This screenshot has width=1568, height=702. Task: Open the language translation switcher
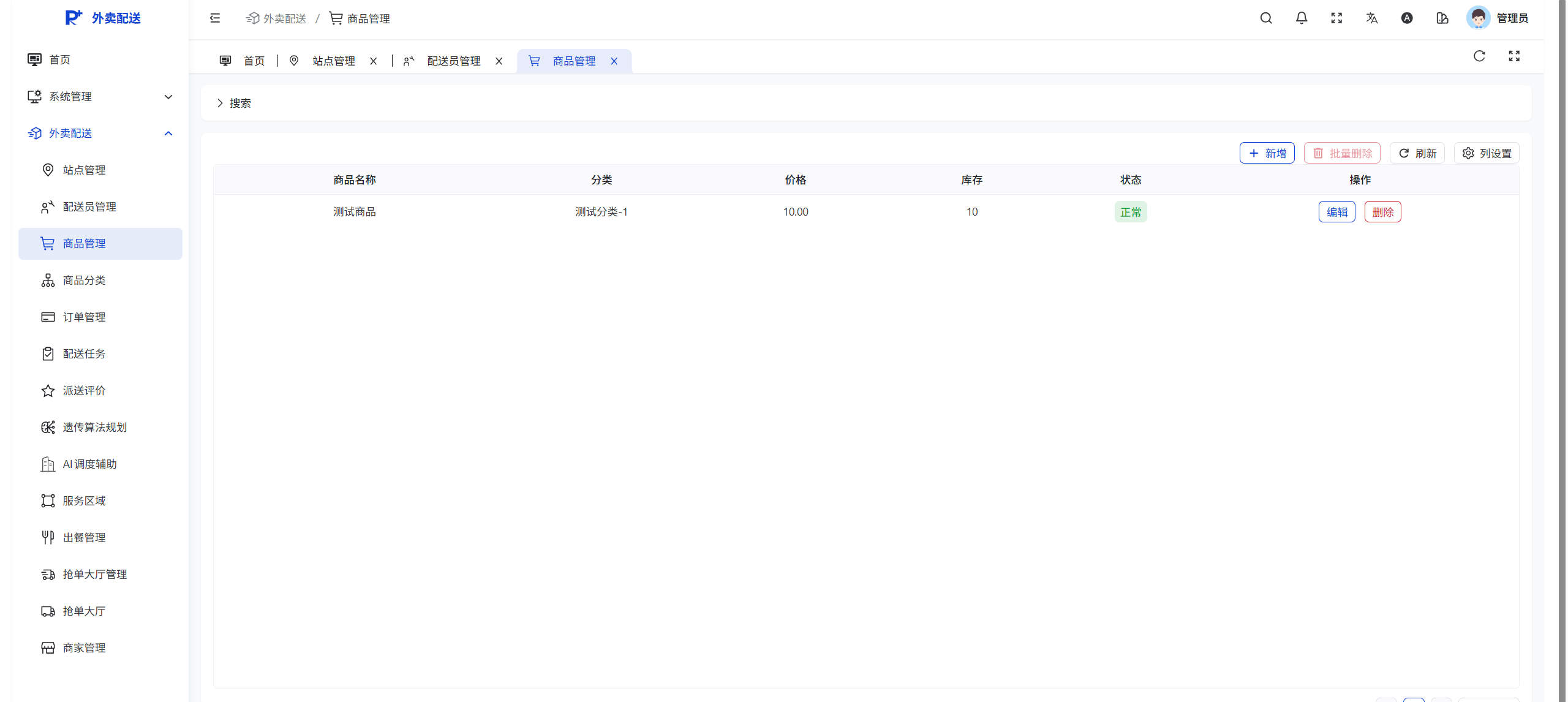1372,18
